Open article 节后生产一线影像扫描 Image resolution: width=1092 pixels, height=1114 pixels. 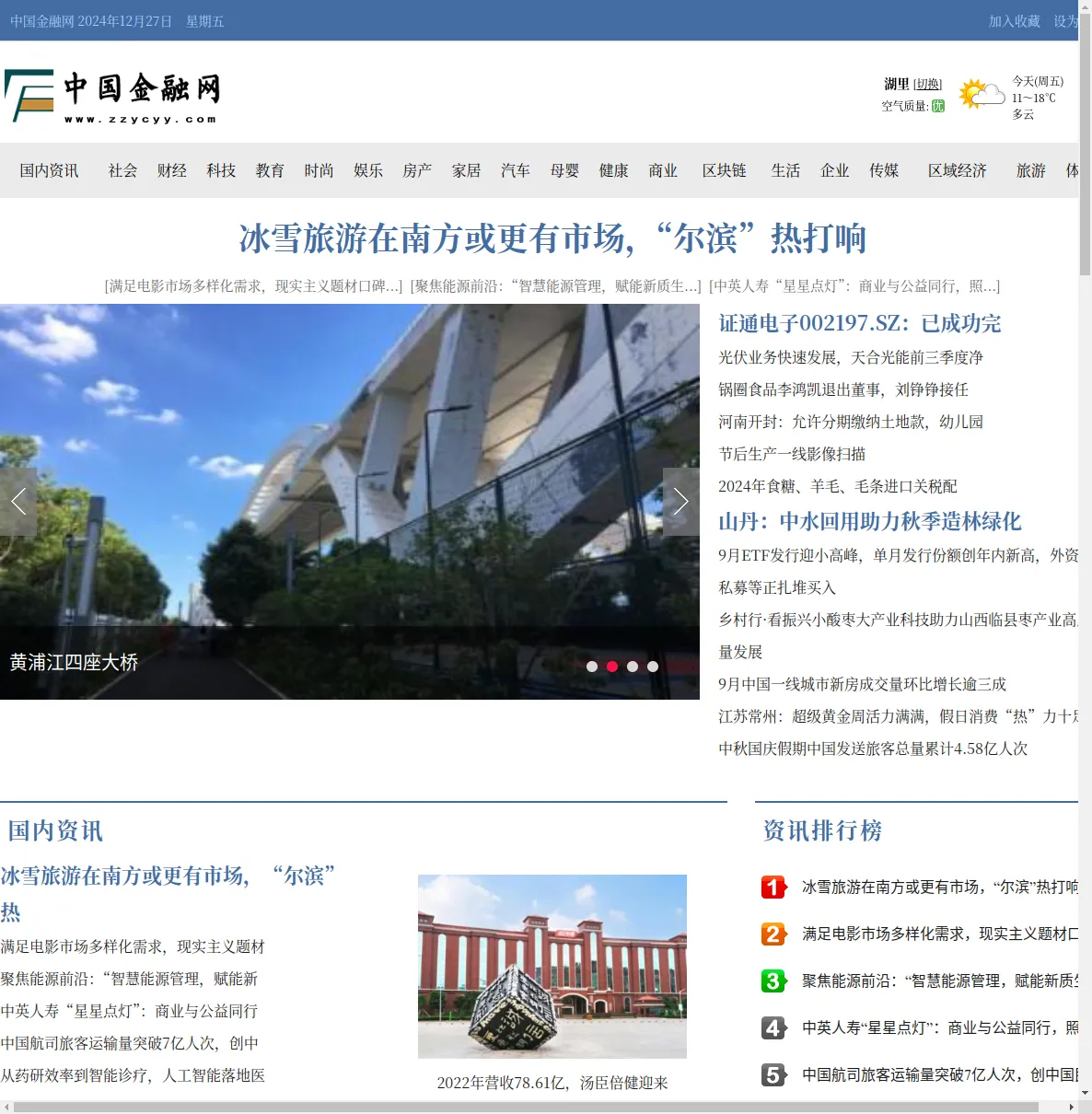792,454
